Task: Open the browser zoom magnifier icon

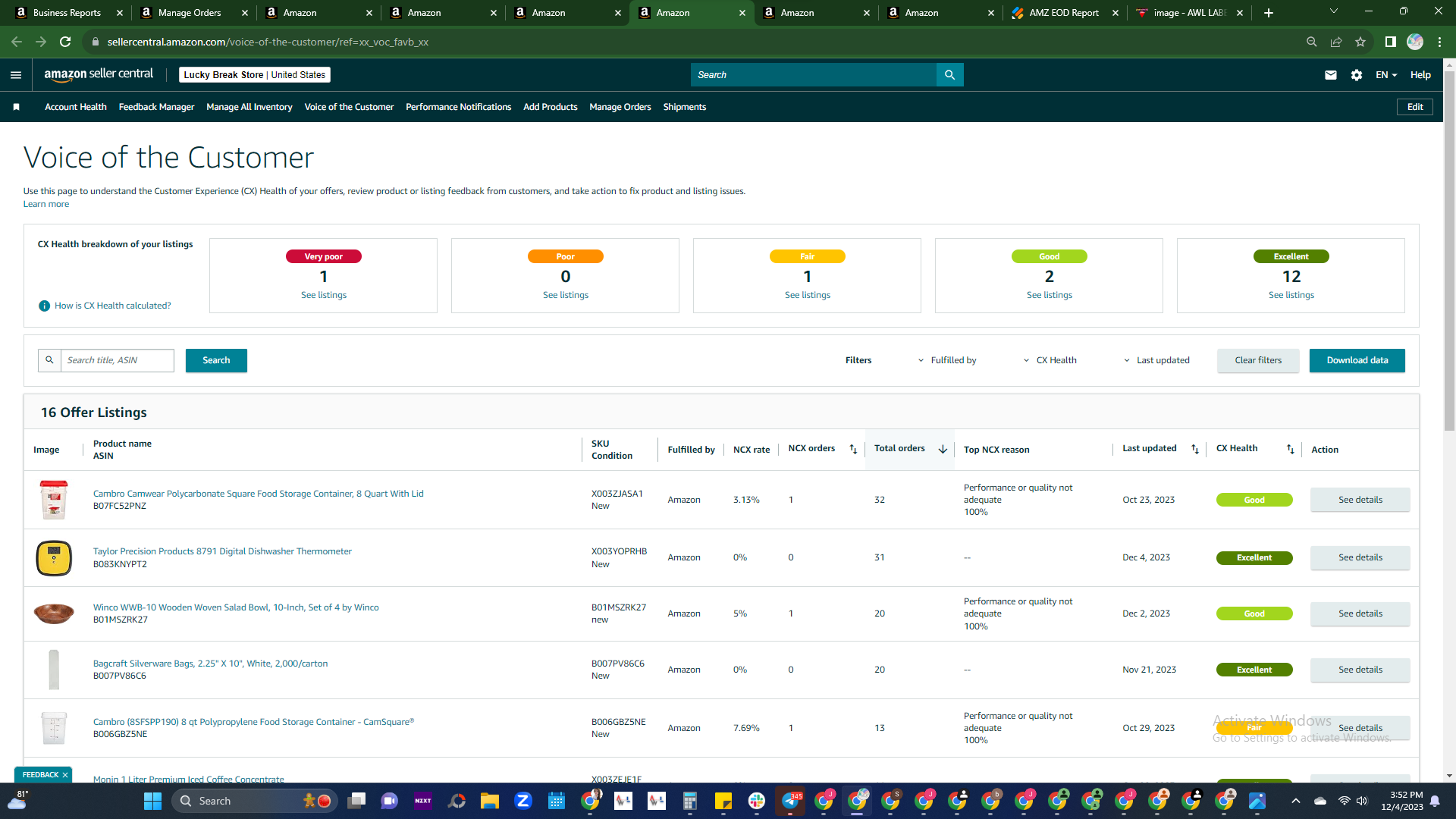Action: 1312,42
